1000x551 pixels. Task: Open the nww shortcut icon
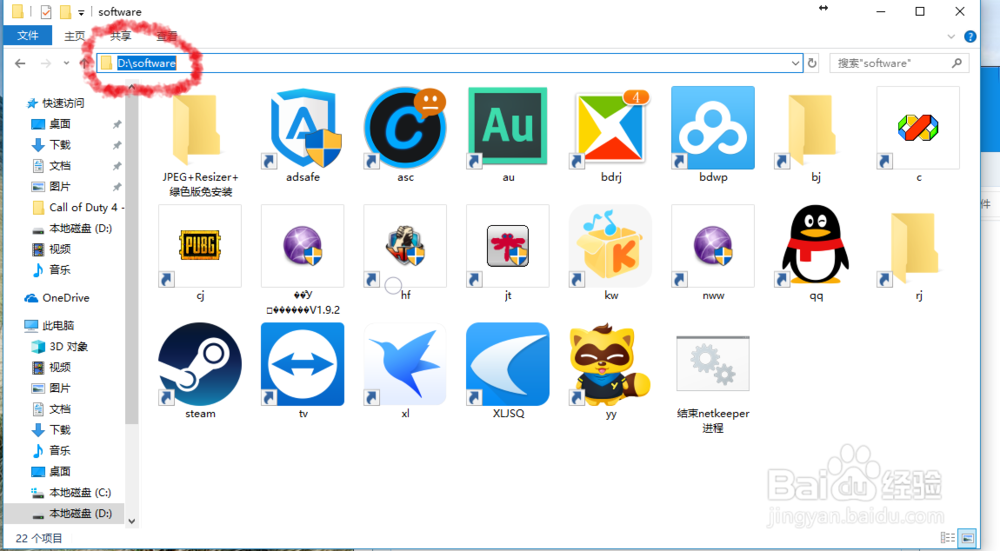pos(713,246)
